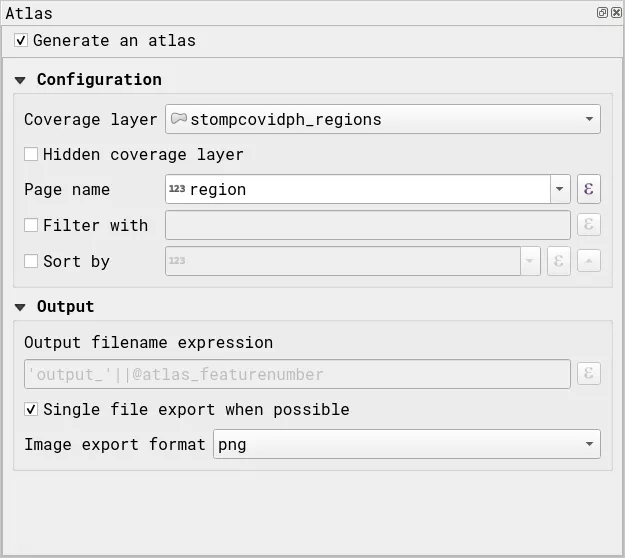Close the Atlas panel
Screen dimensions: 625x558
click(x=616, y=13)
